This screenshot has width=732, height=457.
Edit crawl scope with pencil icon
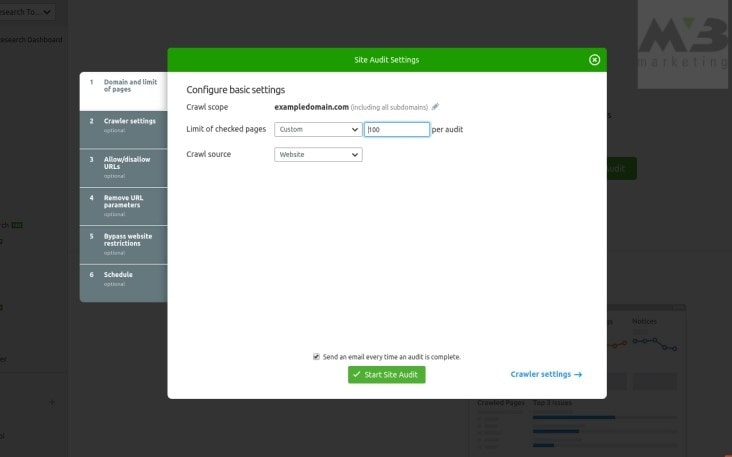click(x=435, y=107)
